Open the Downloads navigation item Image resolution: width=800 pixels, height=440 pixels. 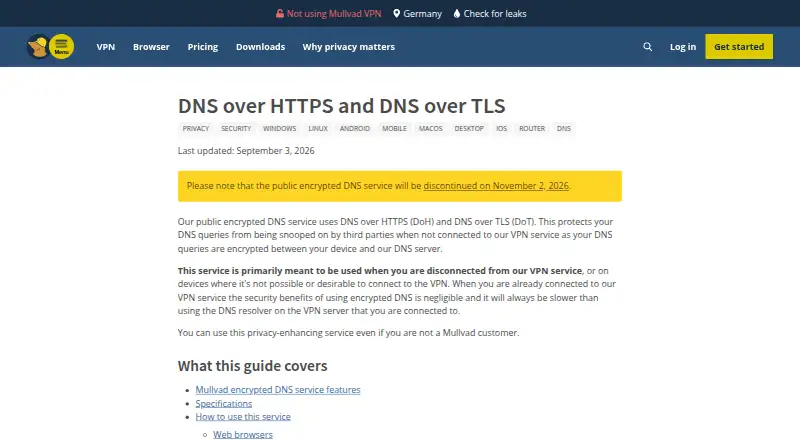(260, 46)
